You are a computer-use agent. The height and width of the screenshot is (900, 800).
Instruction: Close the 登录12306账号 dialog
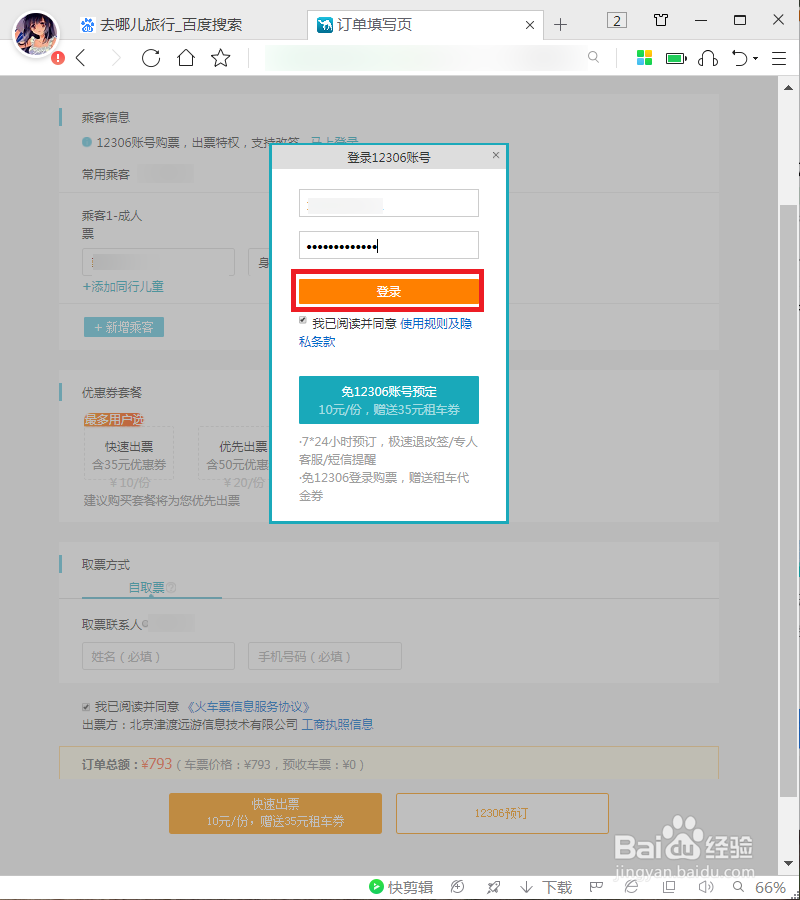[x=496, y=155]
